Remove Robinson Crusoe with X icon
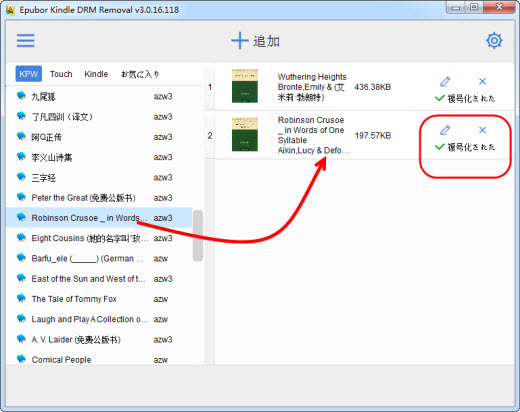Image resolution: width=520 pixels, height=412 pixels. (x=482, y=130)
